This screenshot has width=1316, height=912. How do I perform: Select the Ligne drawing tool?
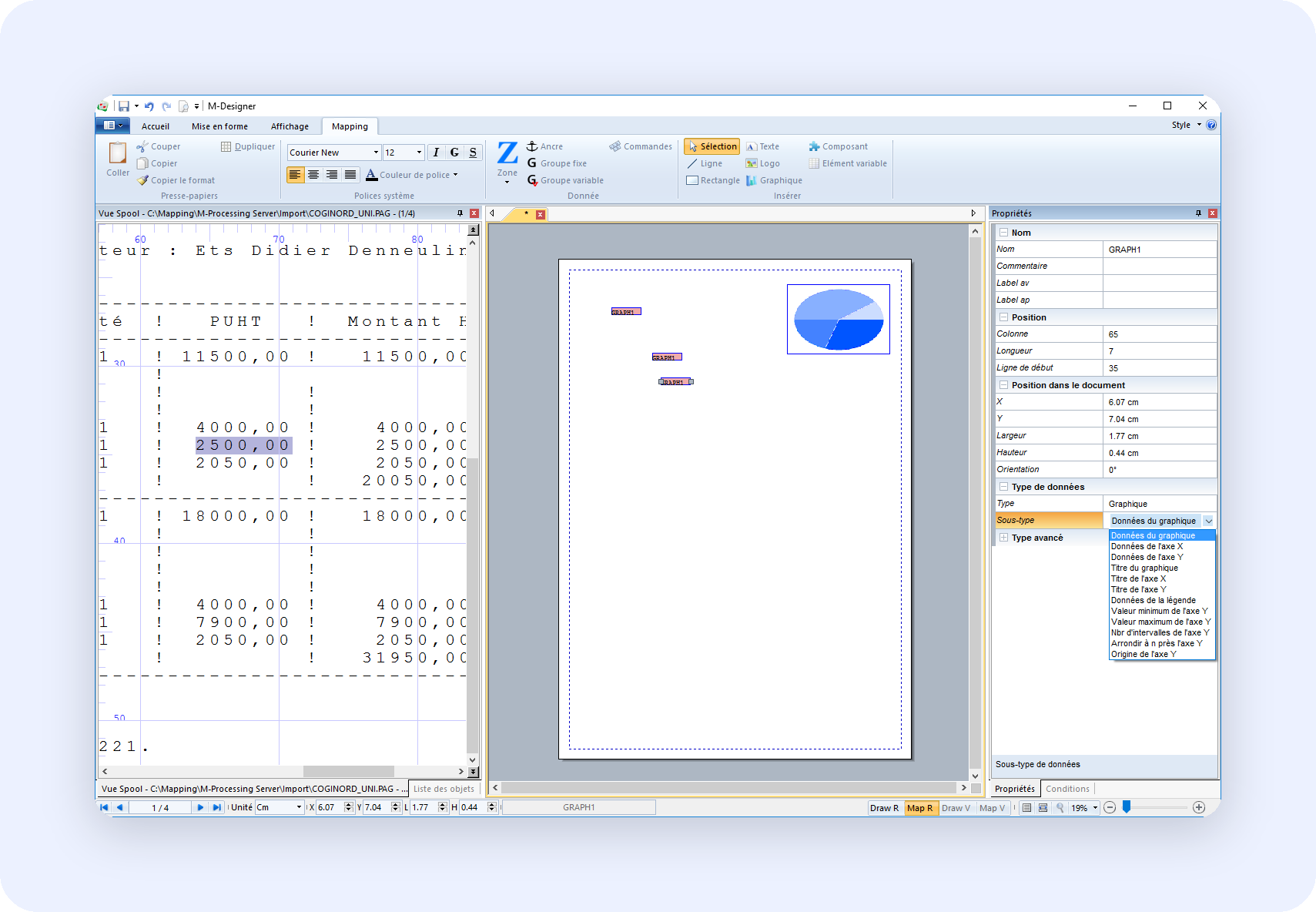pos(705,163)
